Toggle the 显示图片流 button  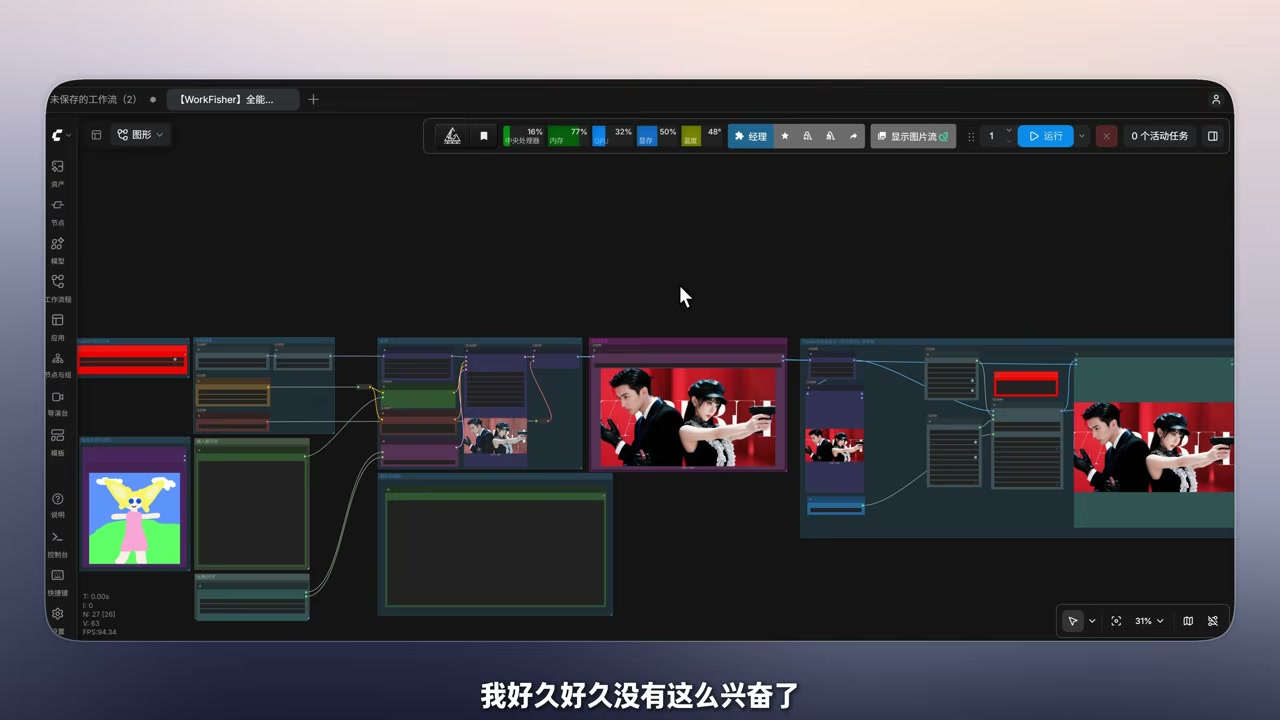[x=913, y=136]
